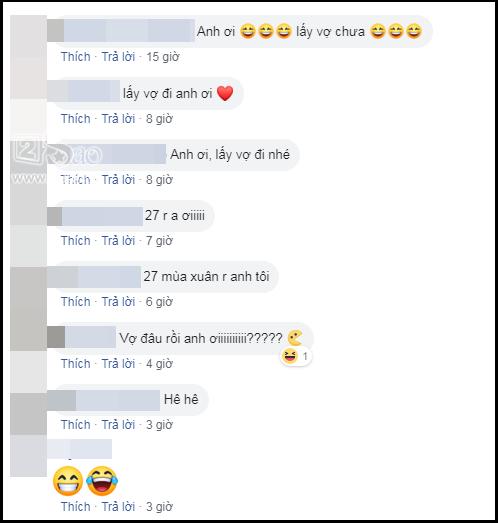
Task: Like the 'lấy vợ chưa' comment
Action: [76, 57]
